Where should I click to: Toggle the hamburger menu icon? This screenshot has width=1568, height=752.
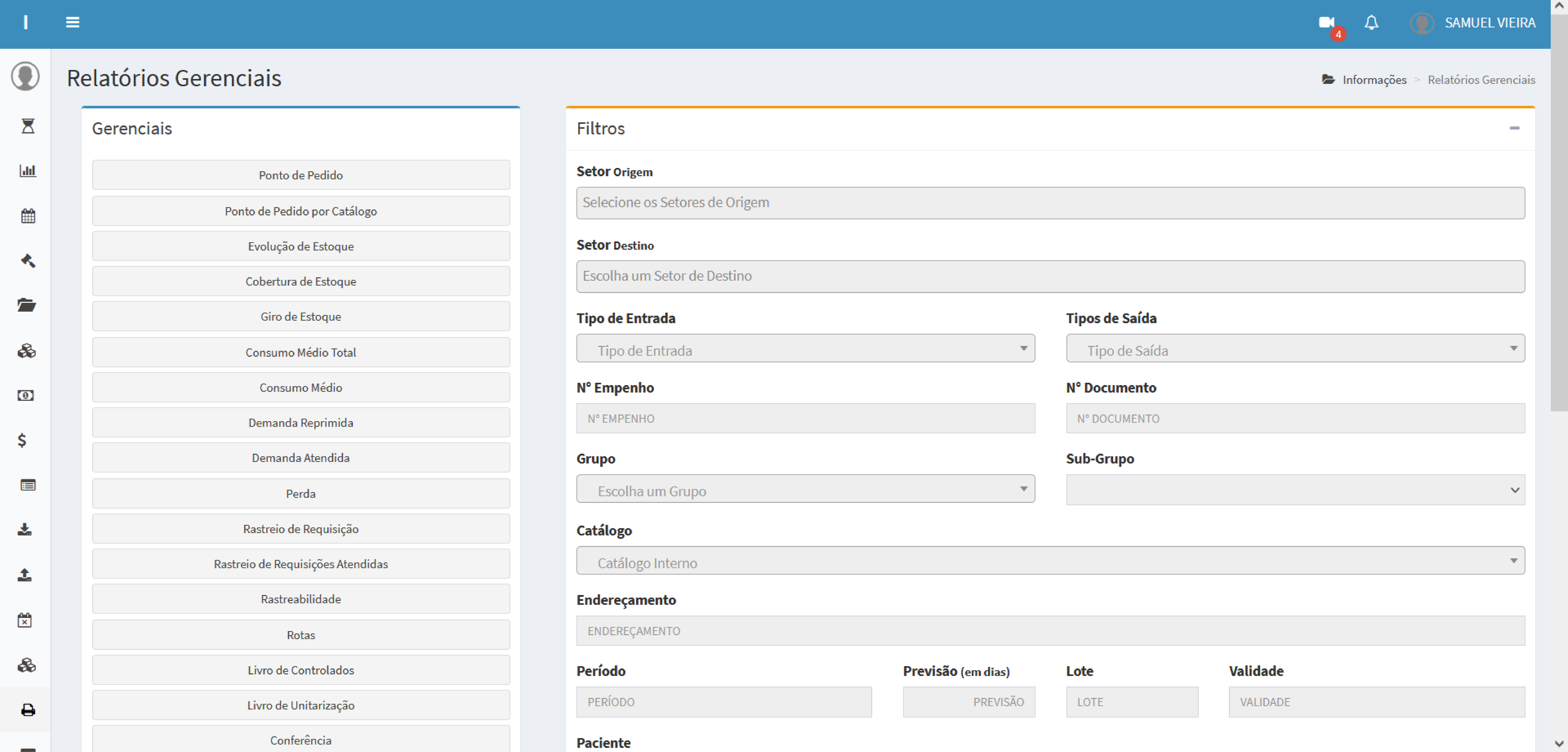coord(73,23)
